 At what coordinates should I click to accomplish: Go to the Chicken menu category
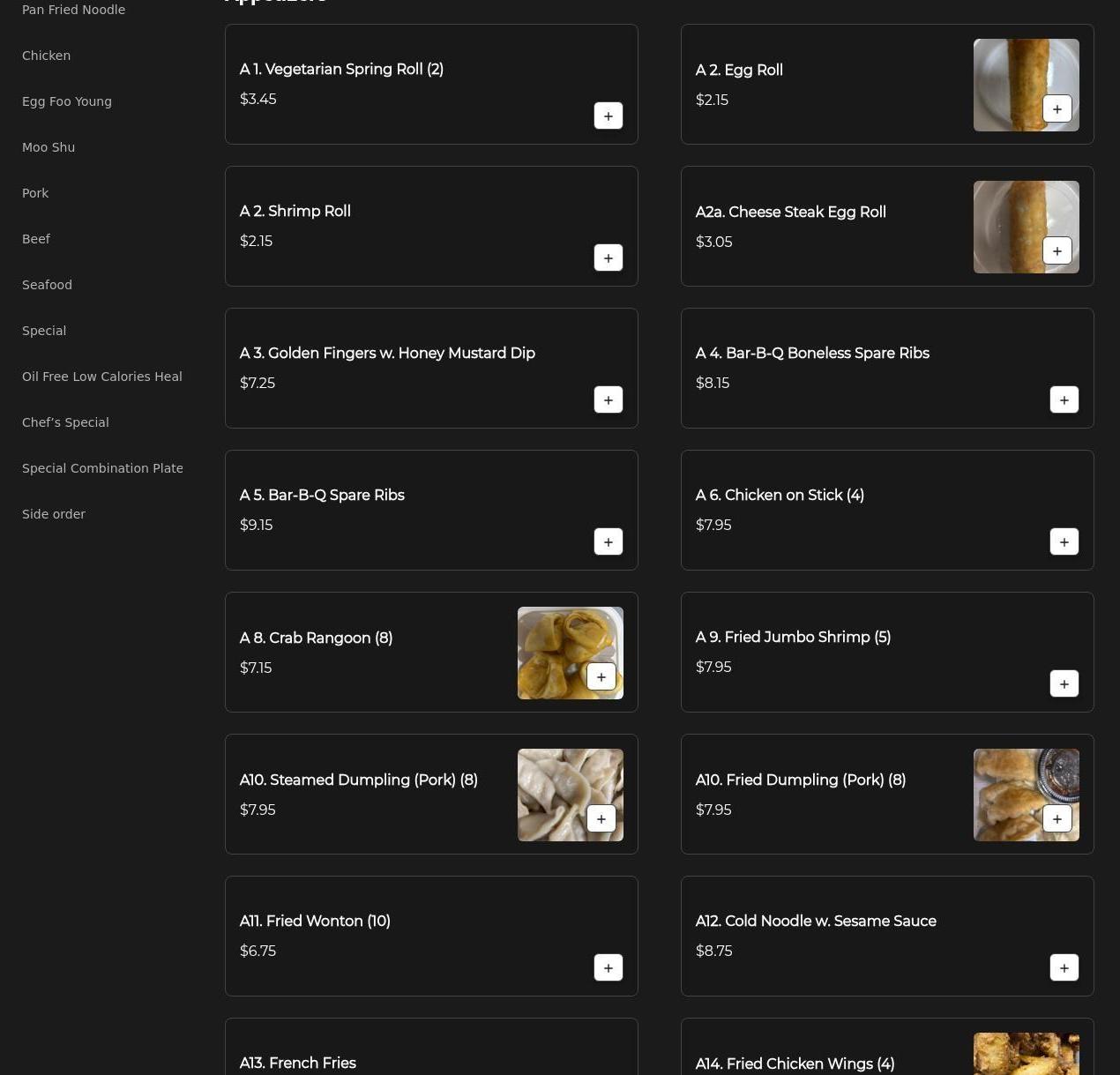(x=47, y=56)
